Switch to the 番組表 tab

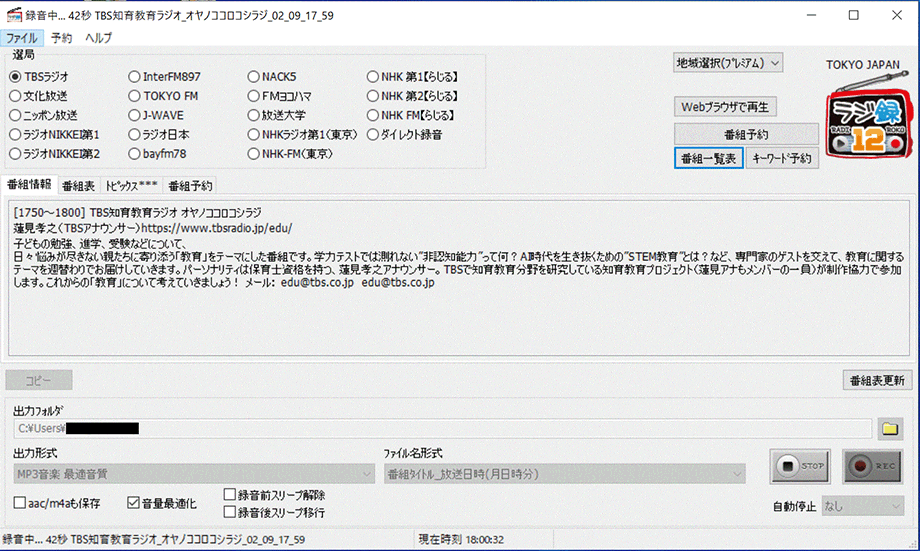[x=79, y=186]
